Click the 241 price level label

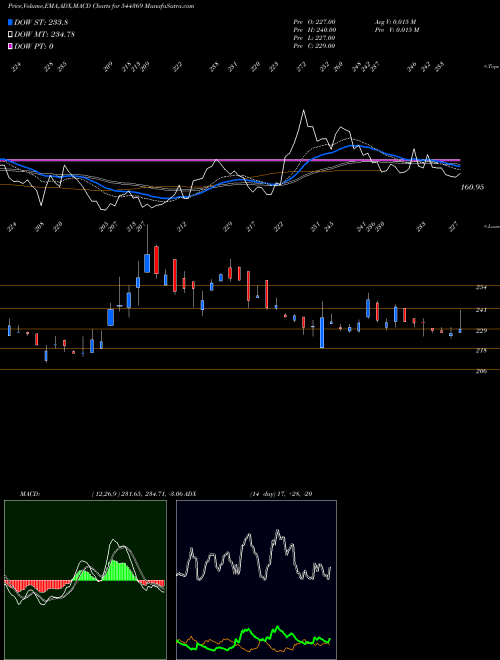pos(481,310)
